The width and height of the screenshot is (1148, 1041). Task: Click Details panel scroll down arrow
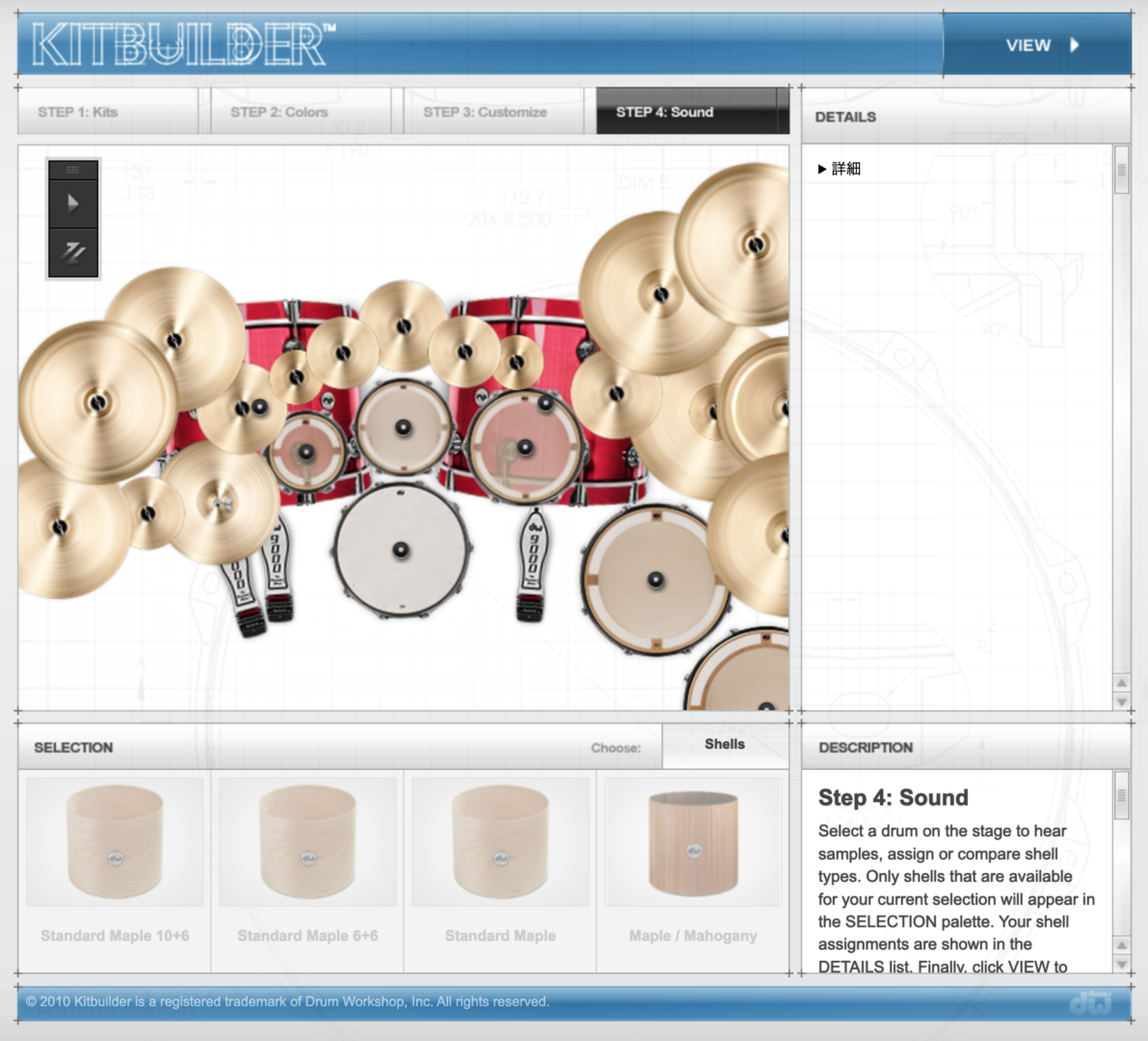1122,702
